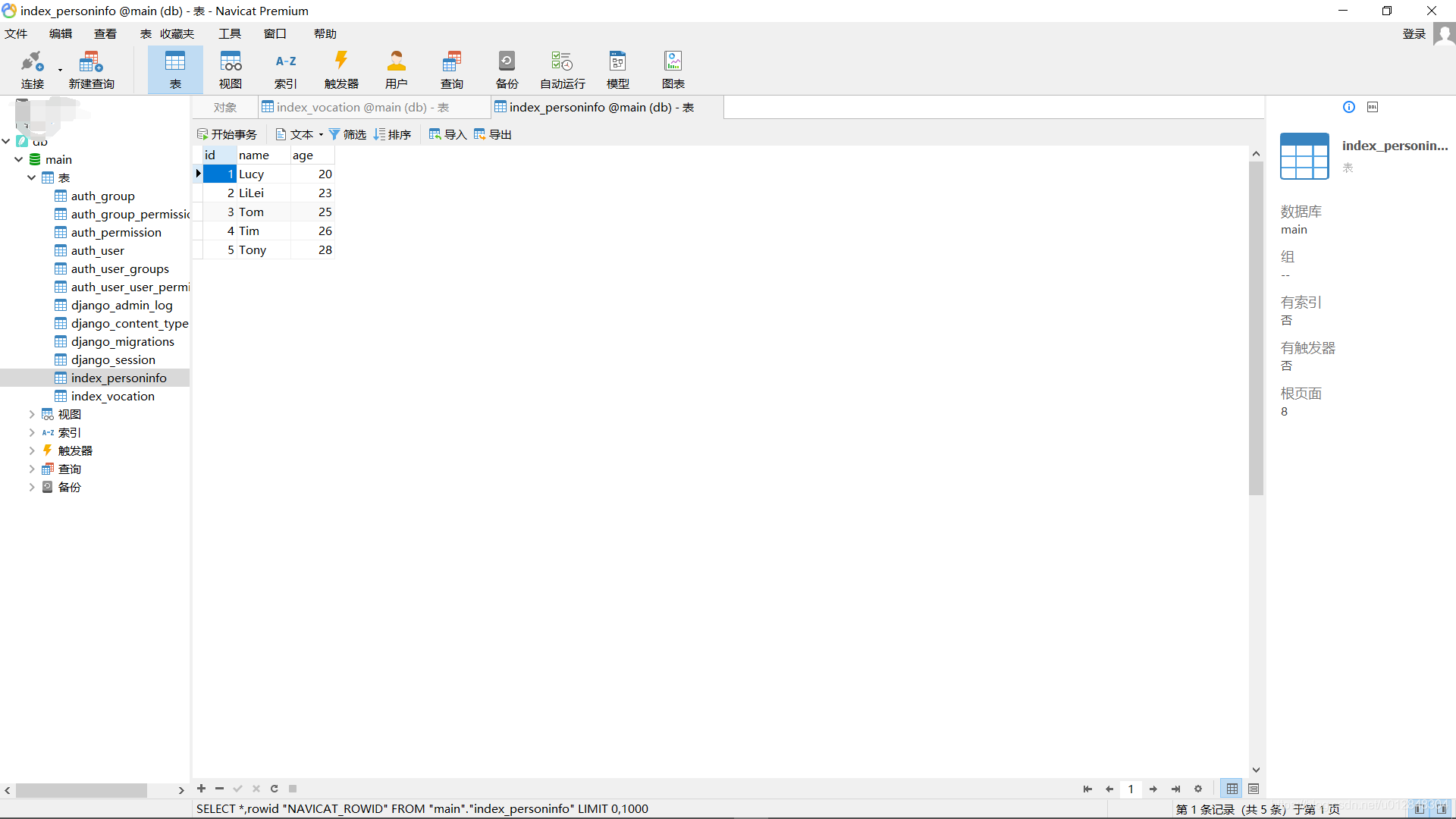Go to previous page arrow
Screen dimensions: 1456x819
(1109, 789)
